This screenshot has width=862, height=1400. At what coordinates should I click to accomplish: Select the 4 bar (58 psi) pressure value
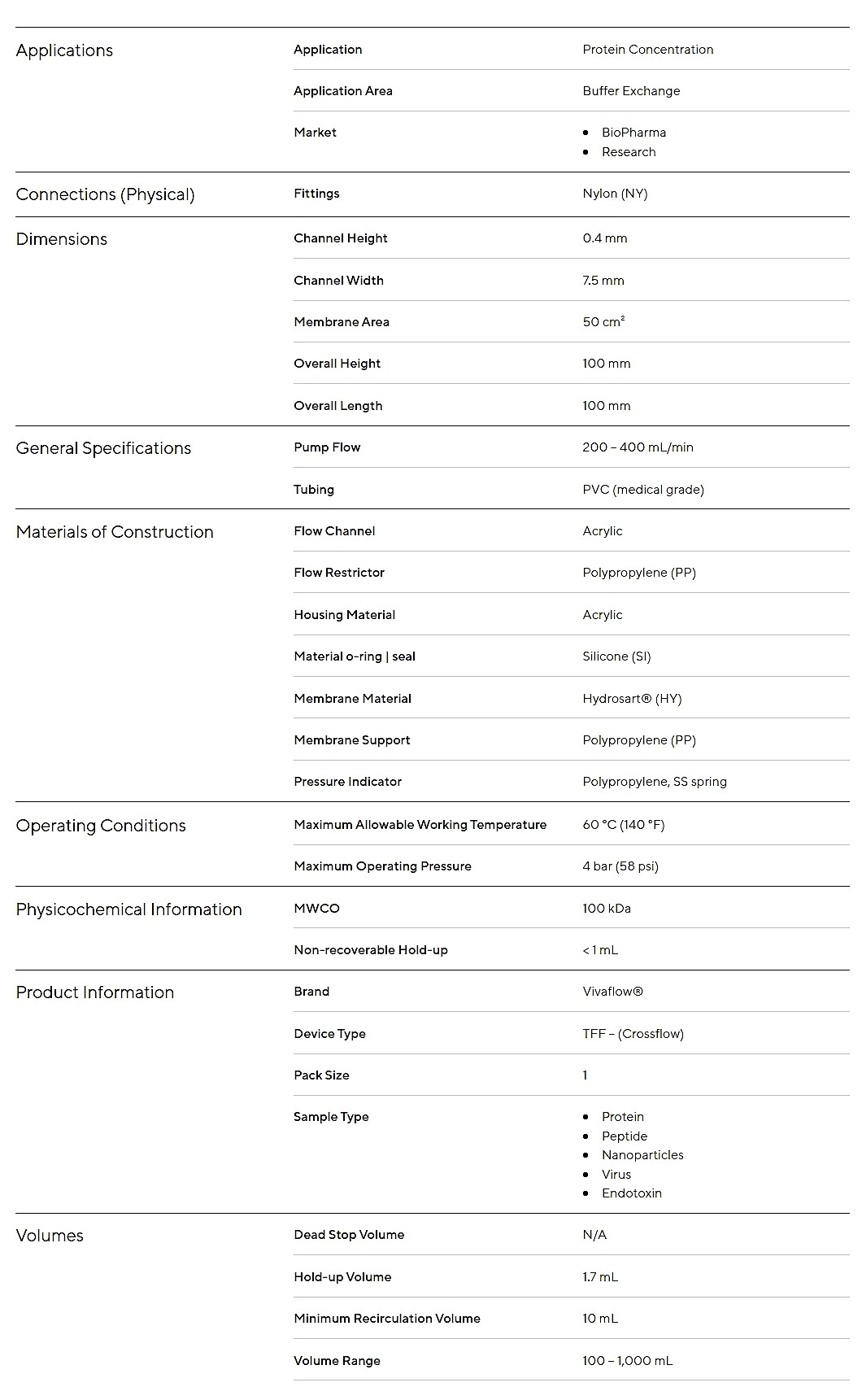click(x=620, y=866)
